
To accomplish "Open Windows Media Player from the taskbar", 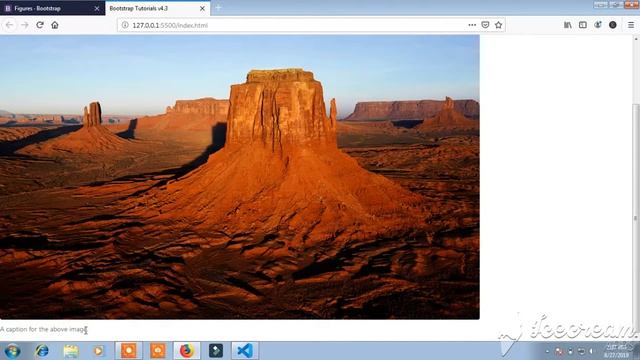I will (98, 351).
